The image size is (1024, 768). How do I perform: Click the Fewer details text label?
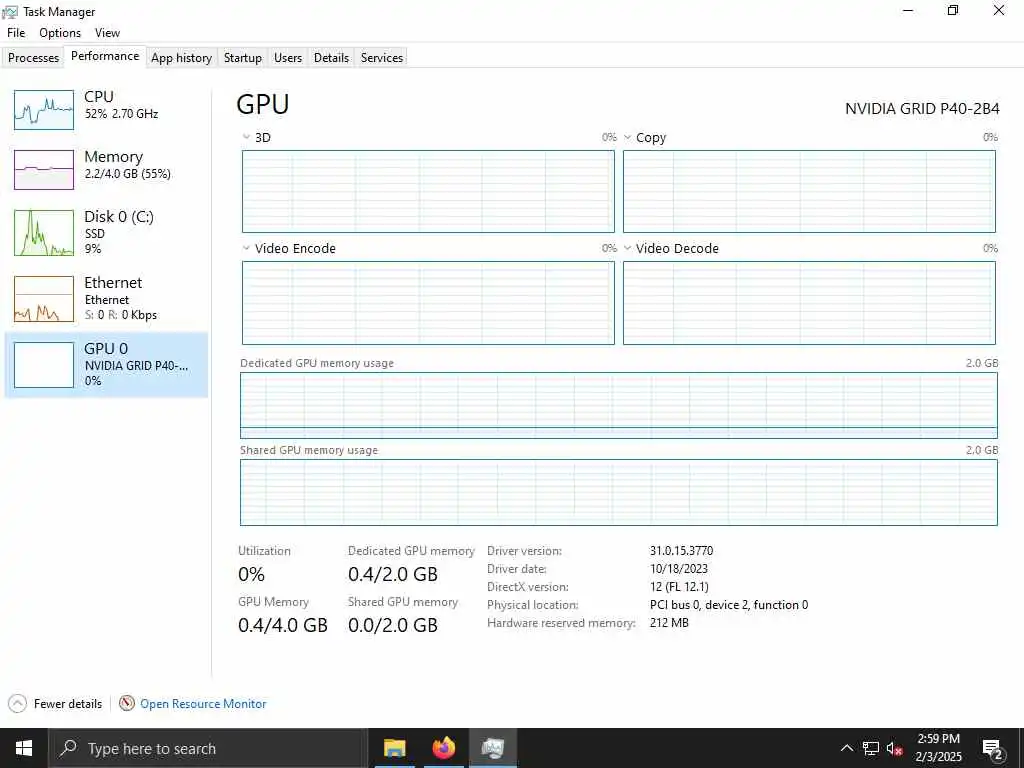(x=68, y=704)
